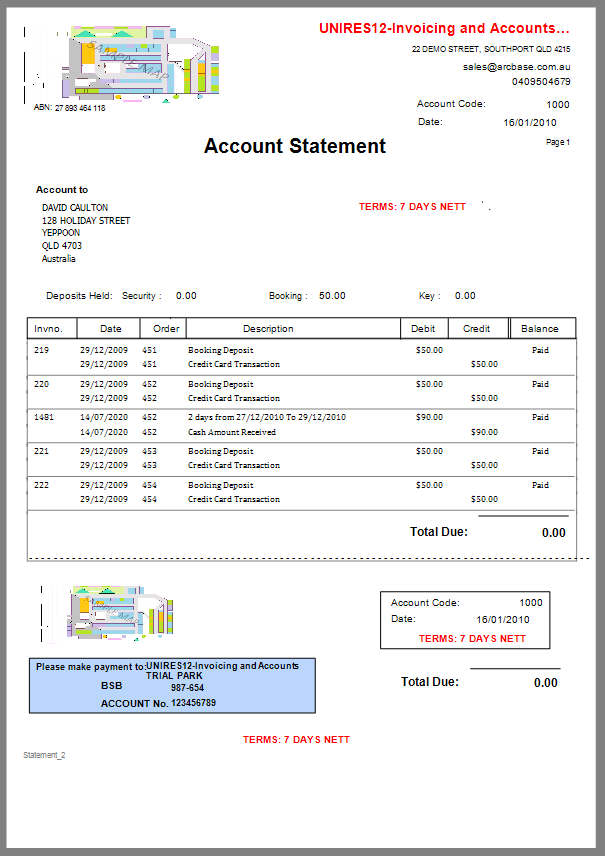Click the 128 HOLIDAY STREET address line
Screen dimensions: 605x856
[86, 221]
